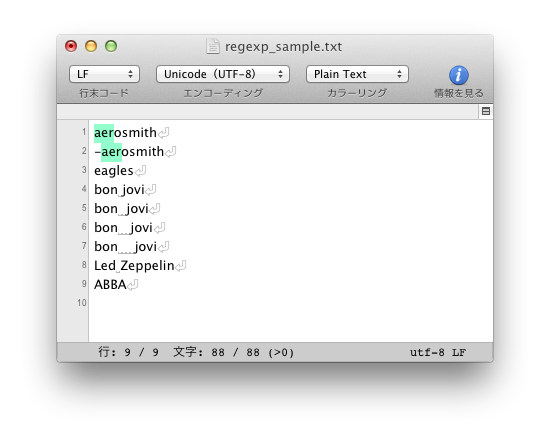Click the split view icon
Viewport: 550px width, 441px height.
click(486, 111)
